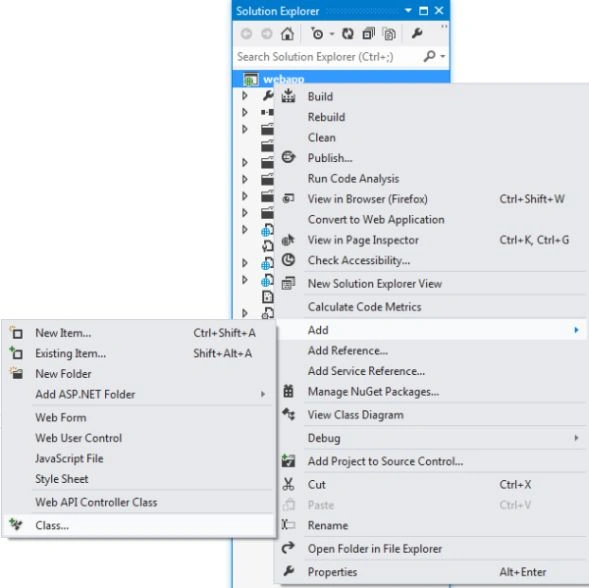The width and height of the screenshot is (589, 588).
Task: Select Add Project to Source Control
Action: pos(432,461)
